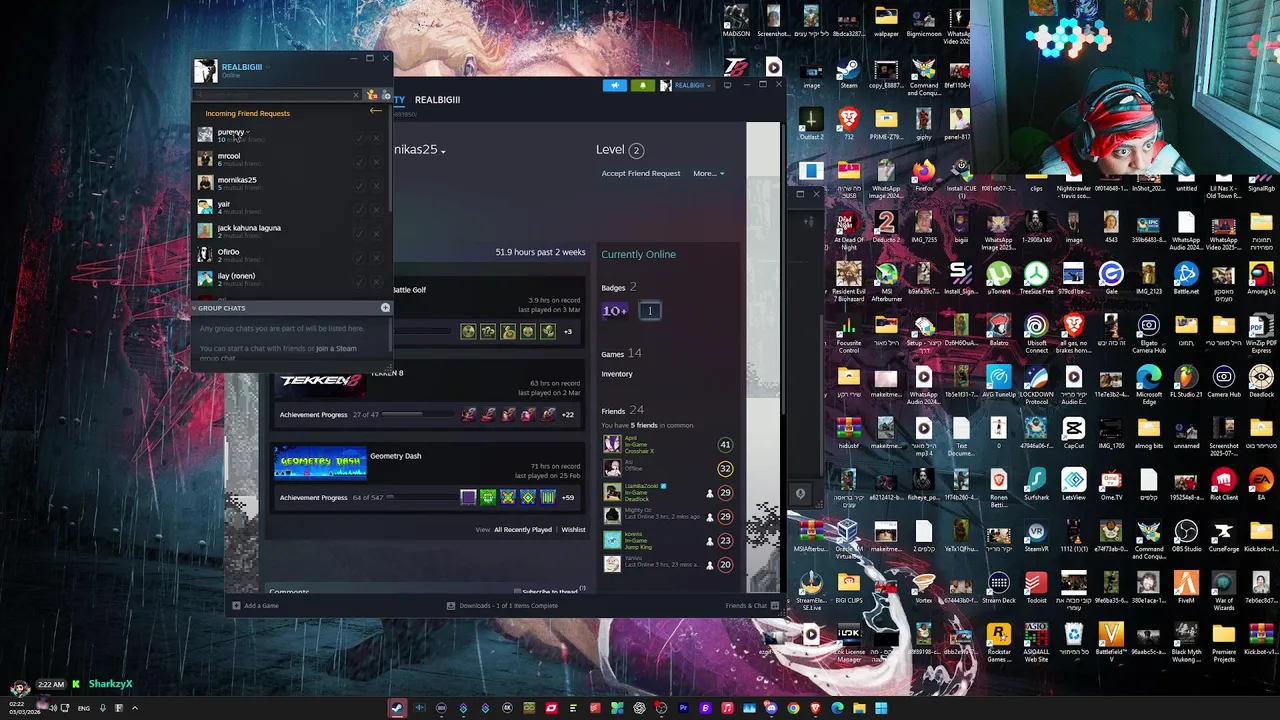Create new group chat with plus icon
Viewport: 1280px width, 720px height.
coord(385,308)
